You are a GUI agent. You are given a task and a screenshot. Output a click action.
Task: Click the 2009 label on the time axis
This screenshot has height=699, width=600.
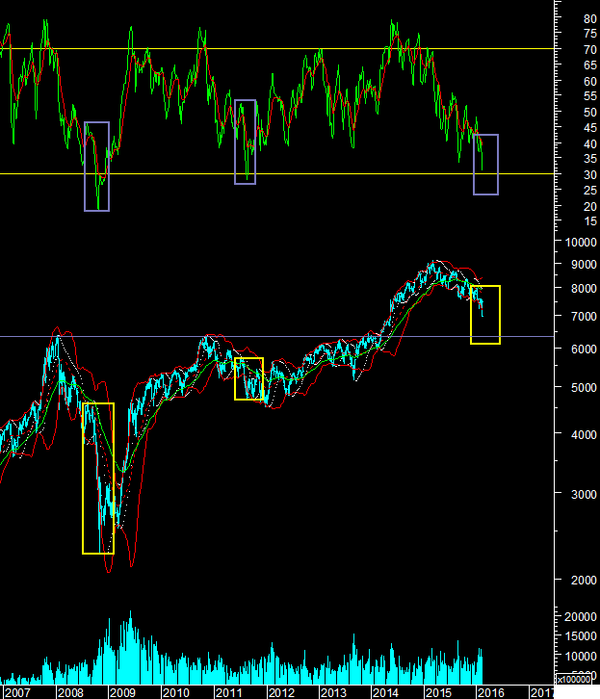click(x=121, y=692)
